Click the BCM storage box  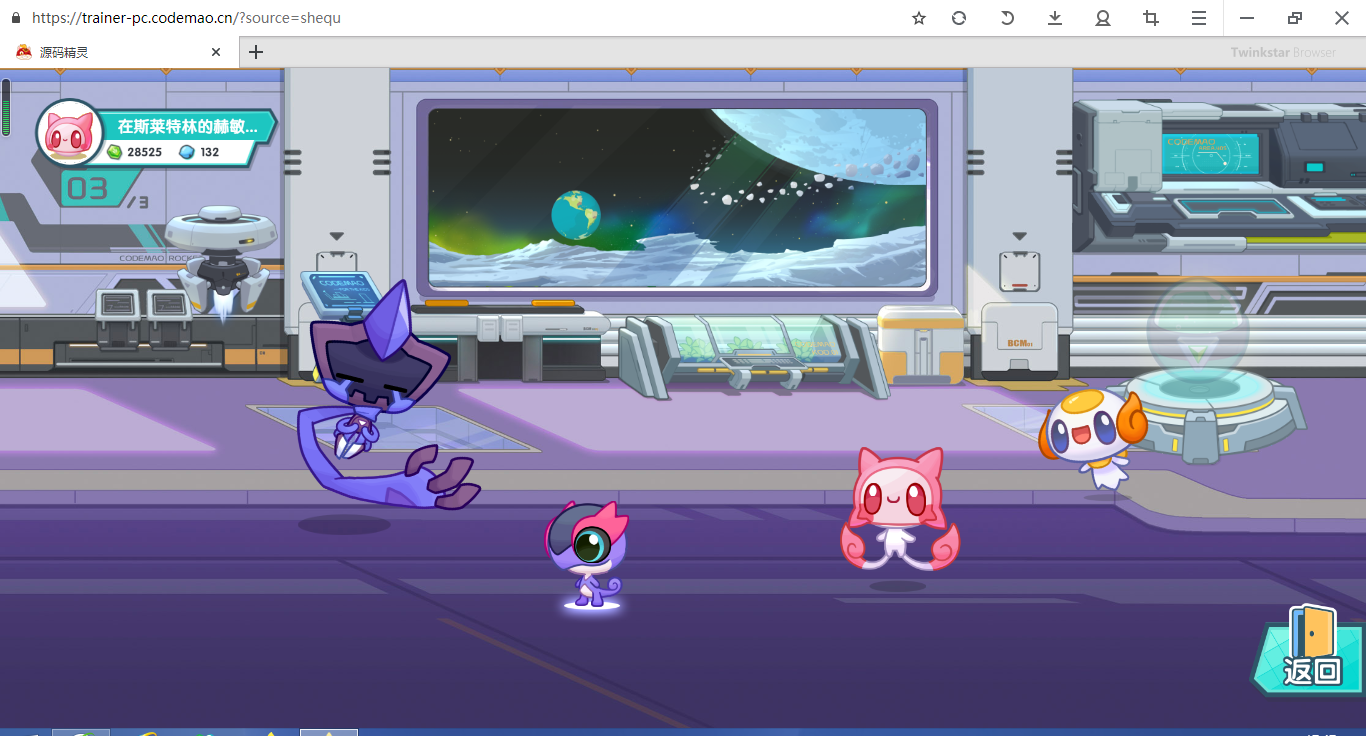[1019, 340]
